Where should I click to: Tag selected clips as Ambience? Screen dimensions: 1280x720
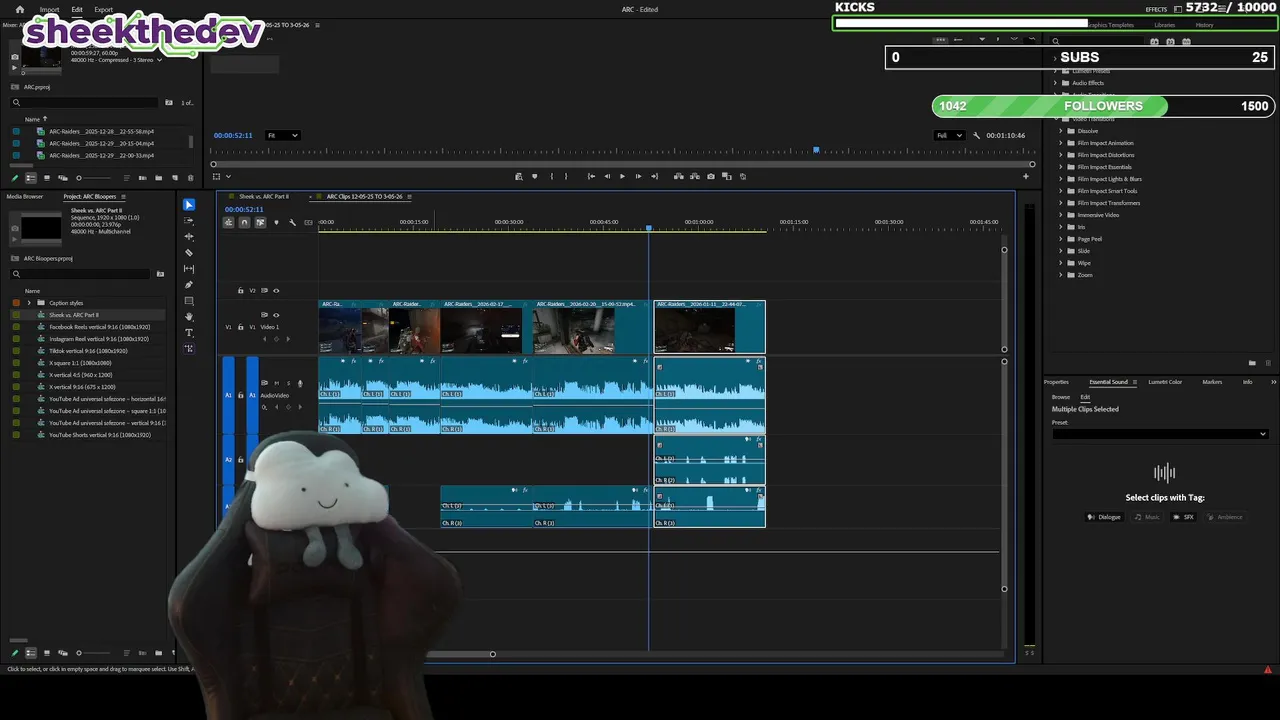1225,517
